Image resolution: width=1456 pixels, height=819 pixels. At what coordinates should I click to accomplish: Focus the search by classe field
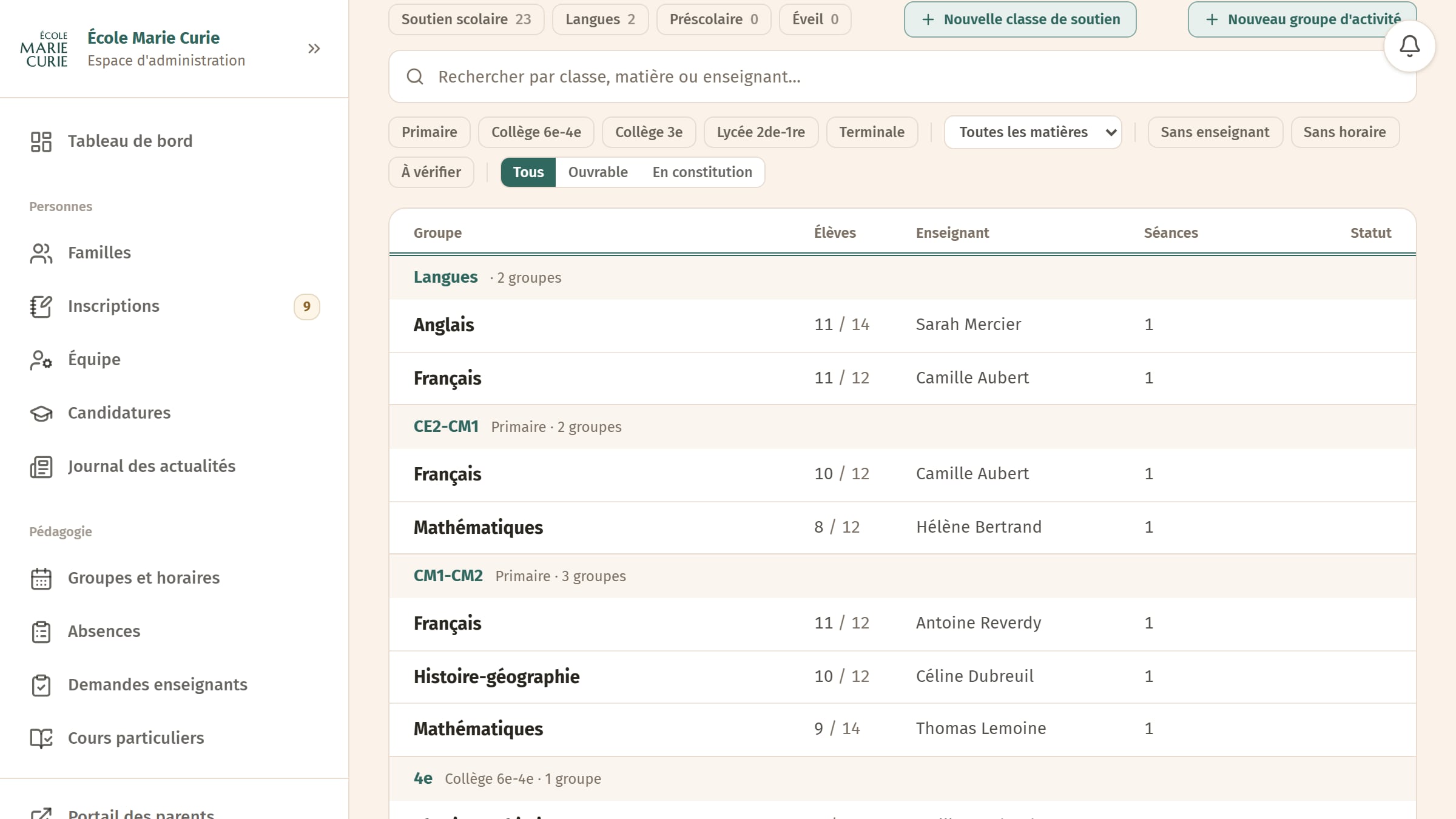[x=903, y=76]
